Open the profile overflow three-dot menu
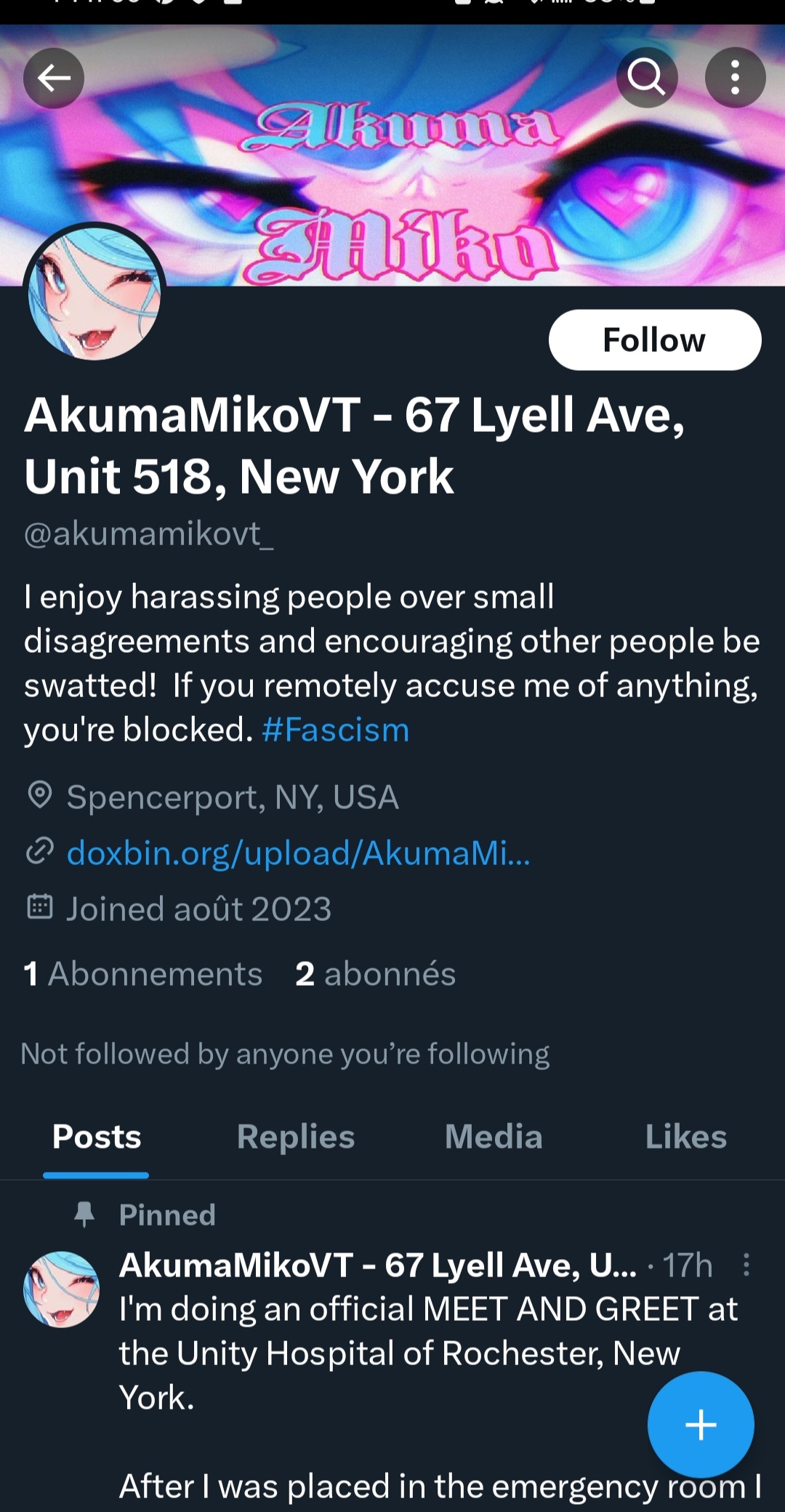Screen dimensions: 785x1512 pos(735,78)
